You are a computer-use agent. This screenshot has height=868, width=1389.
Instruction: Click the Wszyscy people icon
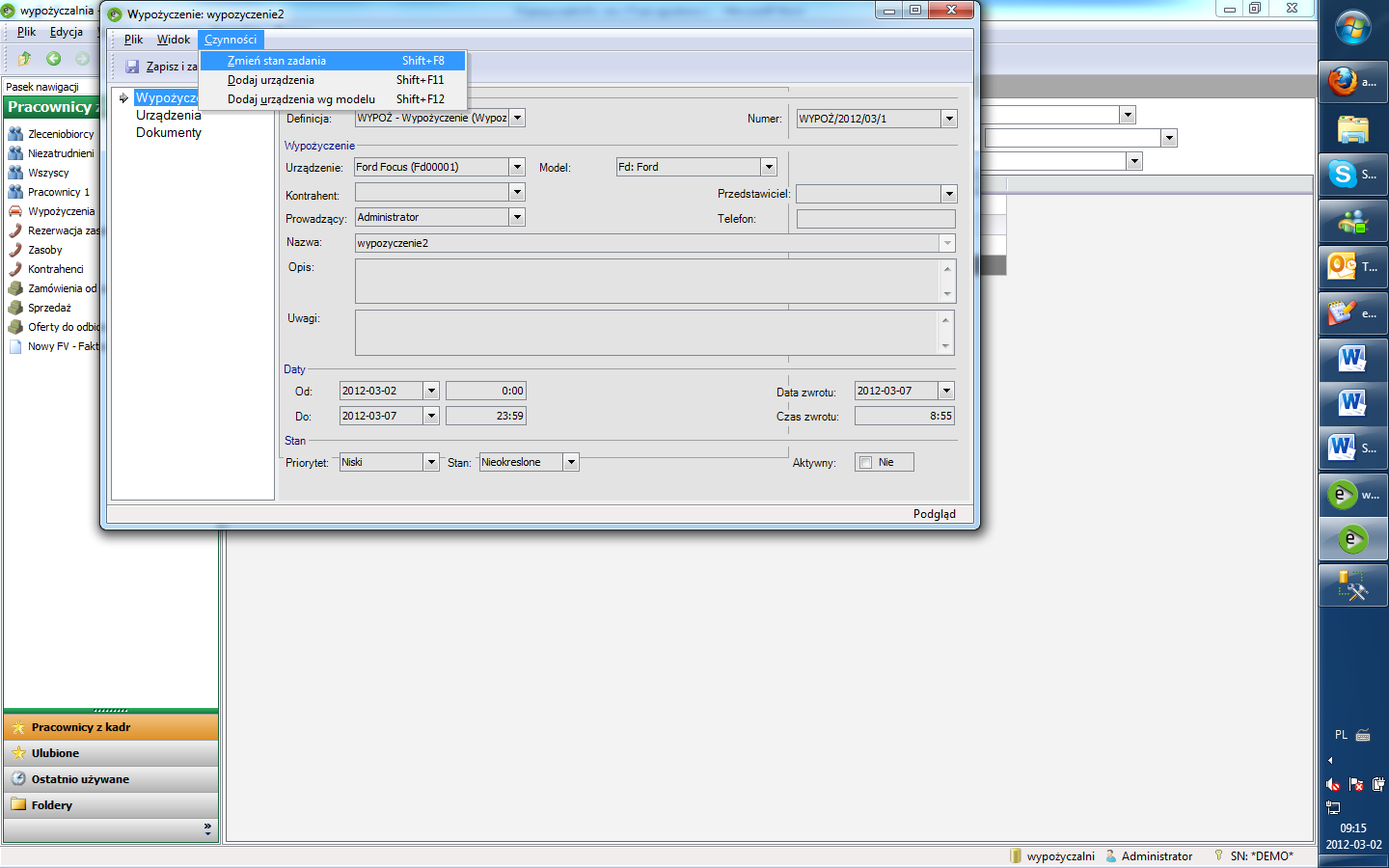coord(15,173)
